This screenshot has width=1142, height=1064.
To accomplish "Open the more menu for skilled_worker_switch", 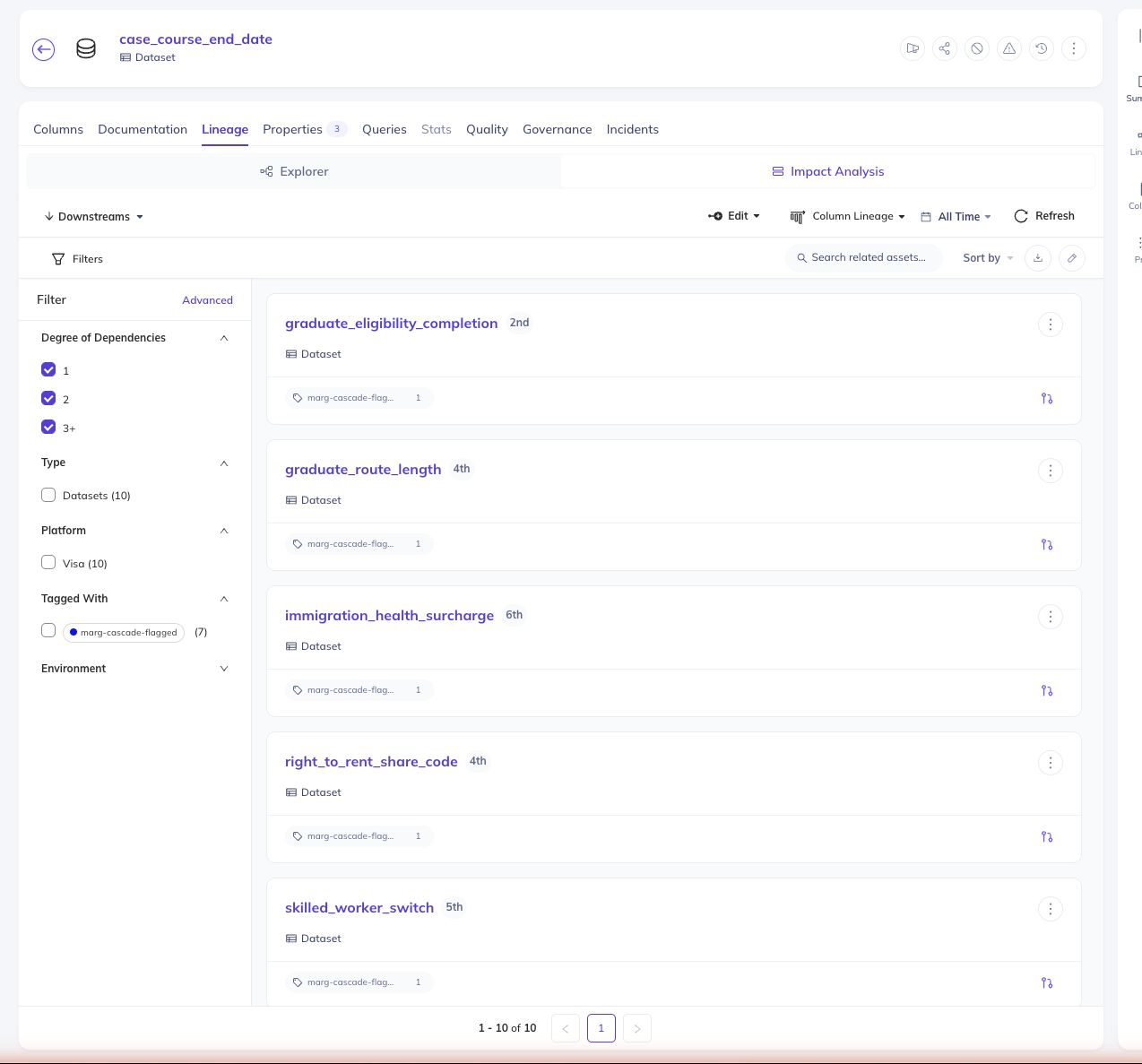I will click(x=1051, y=909).
